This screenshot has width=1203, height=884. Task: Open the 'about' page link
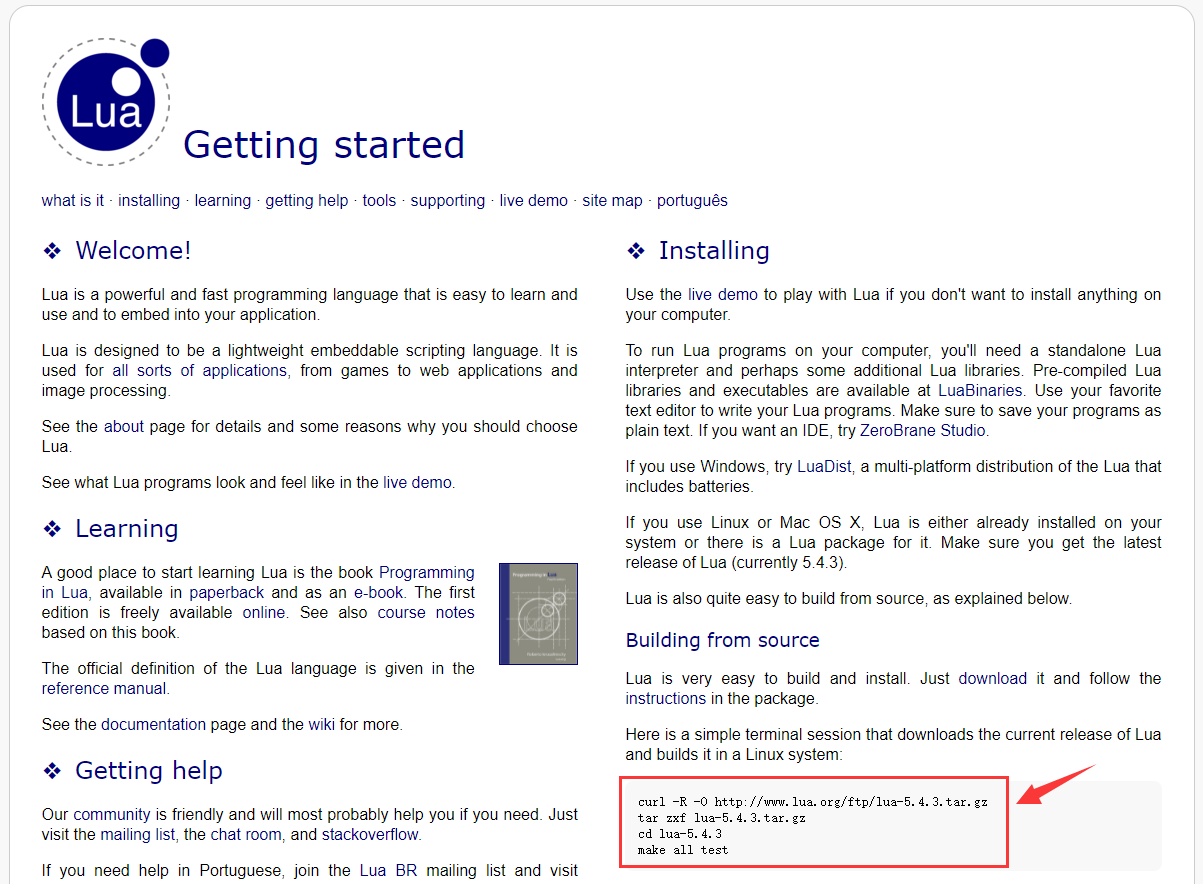[x=124, y=426]
